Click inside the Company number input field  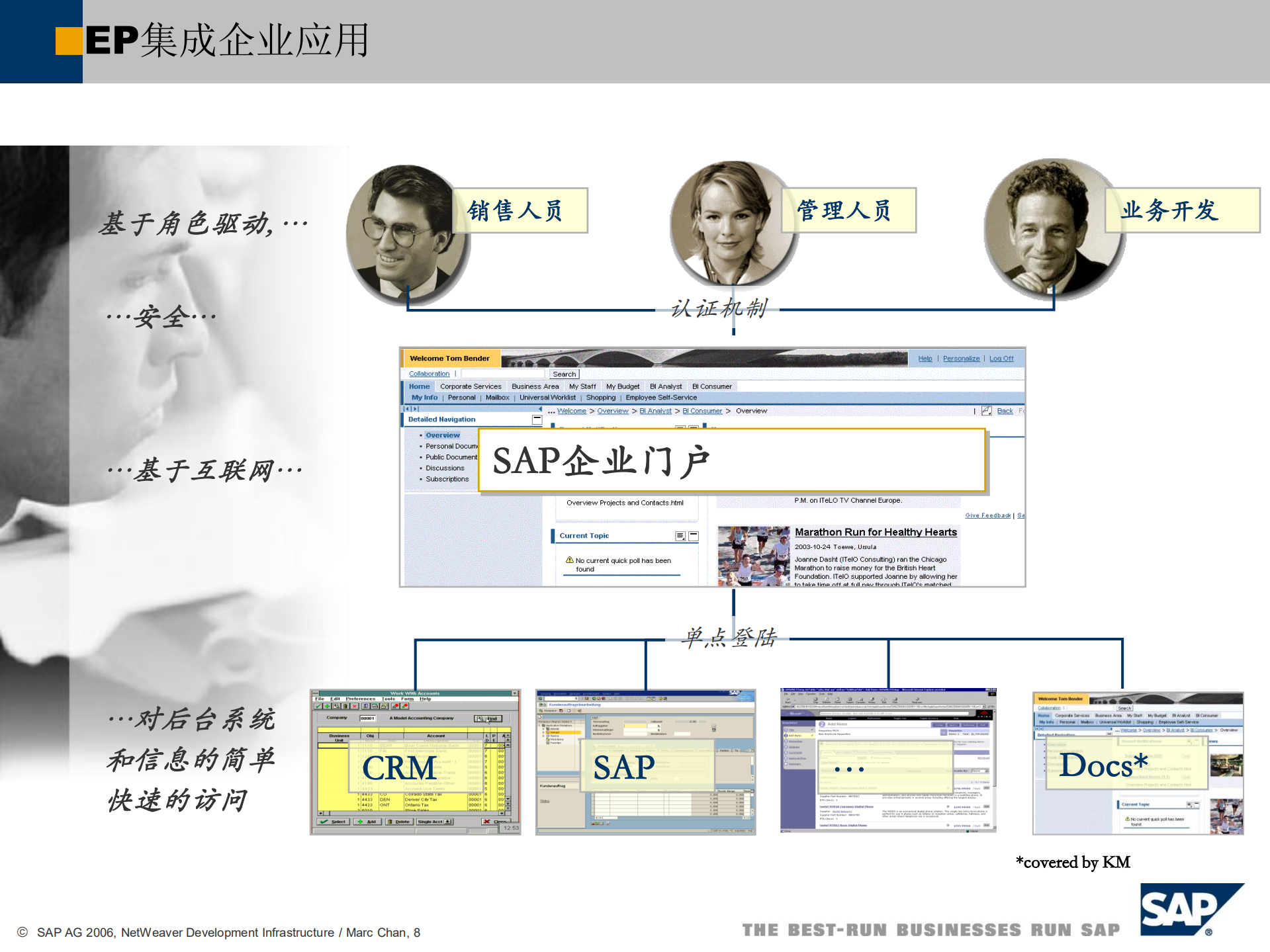(369, 718)
